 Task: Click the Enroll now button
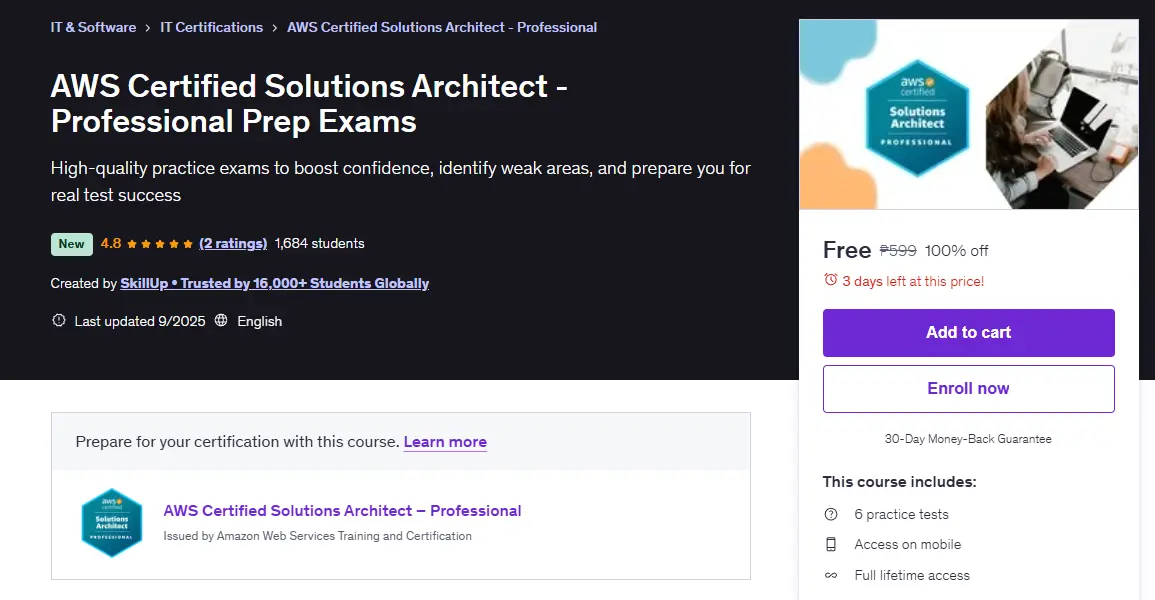[969, 389]
